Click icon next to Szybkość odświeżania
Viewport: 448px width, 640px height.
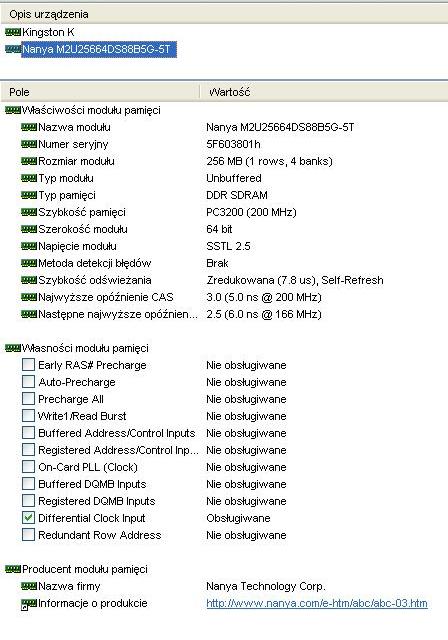pyautogui.click(x=29, y=280)
